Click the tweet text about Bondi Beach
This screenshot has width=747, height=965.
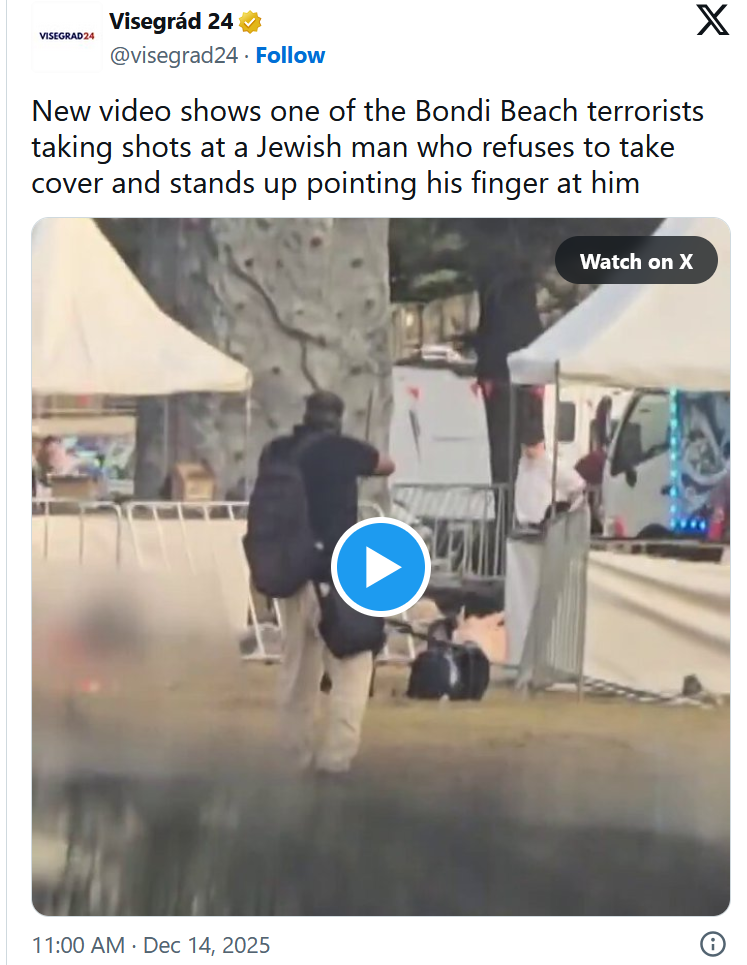pyautogui.click(x=367, y=147)
